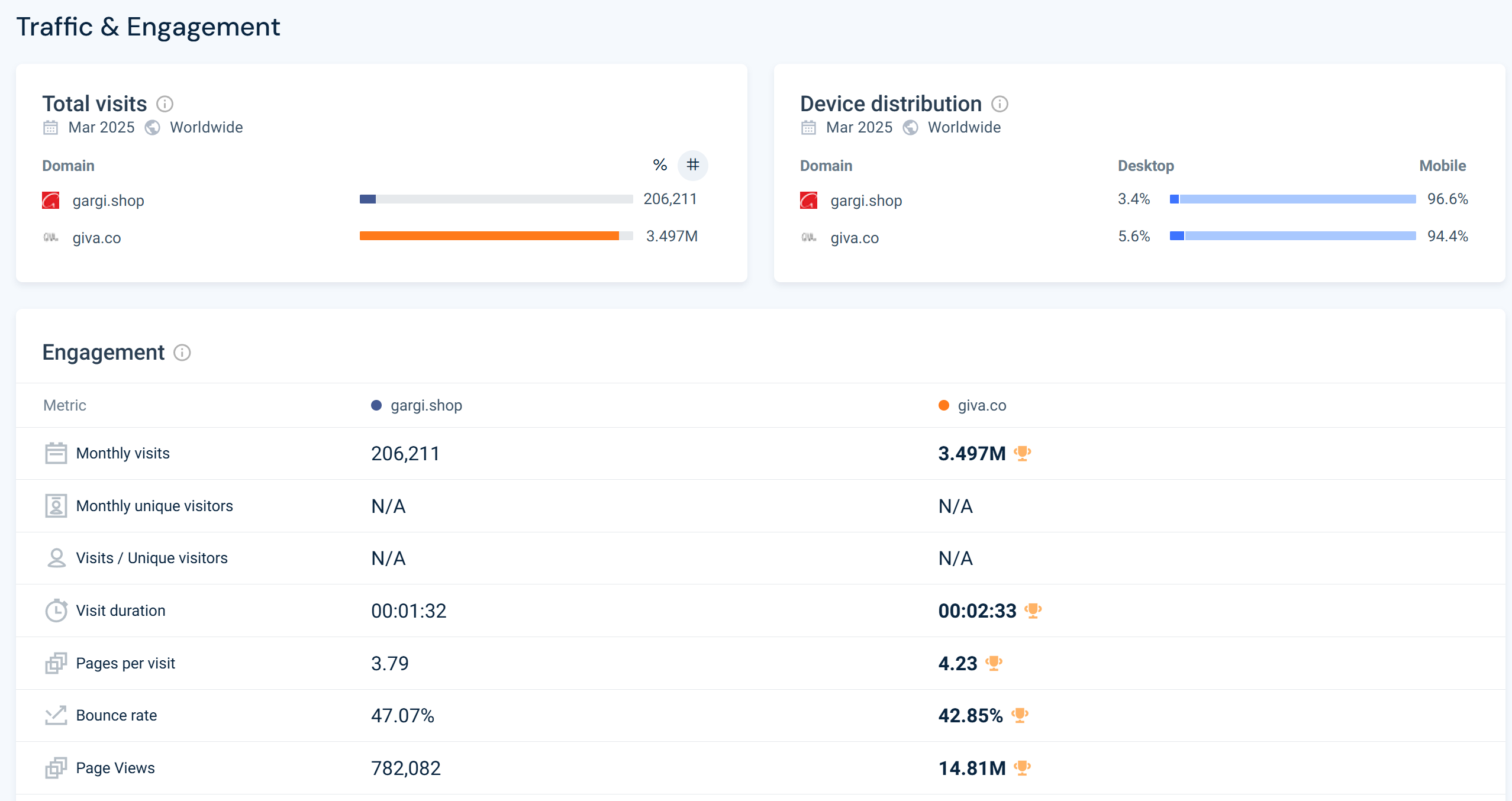Viewport: 1512px width, 801px height.
Task: Click the Traffic & Engagement heading
Action: [148, 27]
